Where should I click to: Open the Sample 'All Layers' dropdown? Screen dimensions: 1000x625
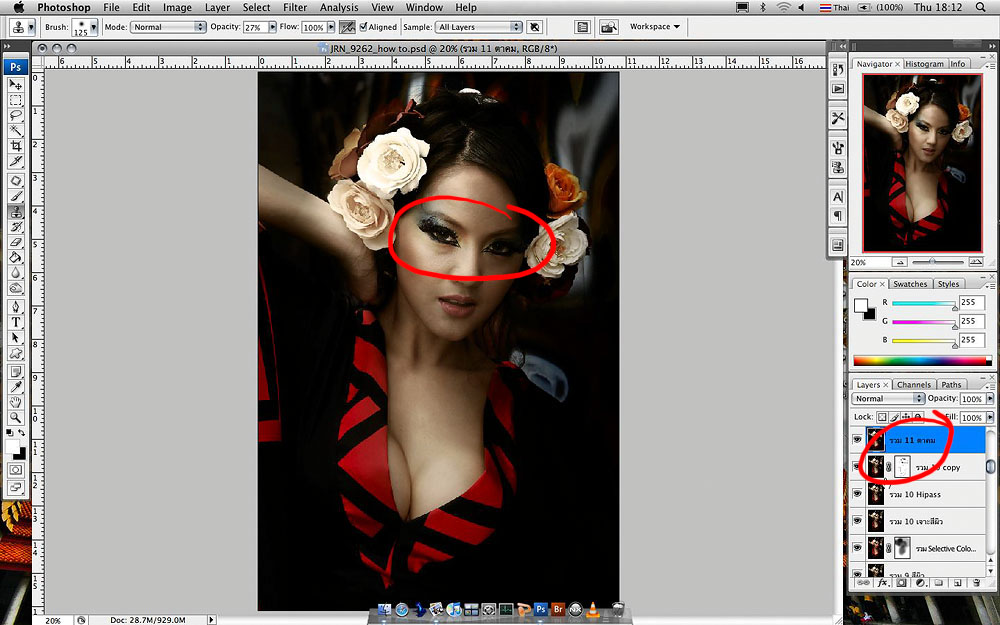478,27
